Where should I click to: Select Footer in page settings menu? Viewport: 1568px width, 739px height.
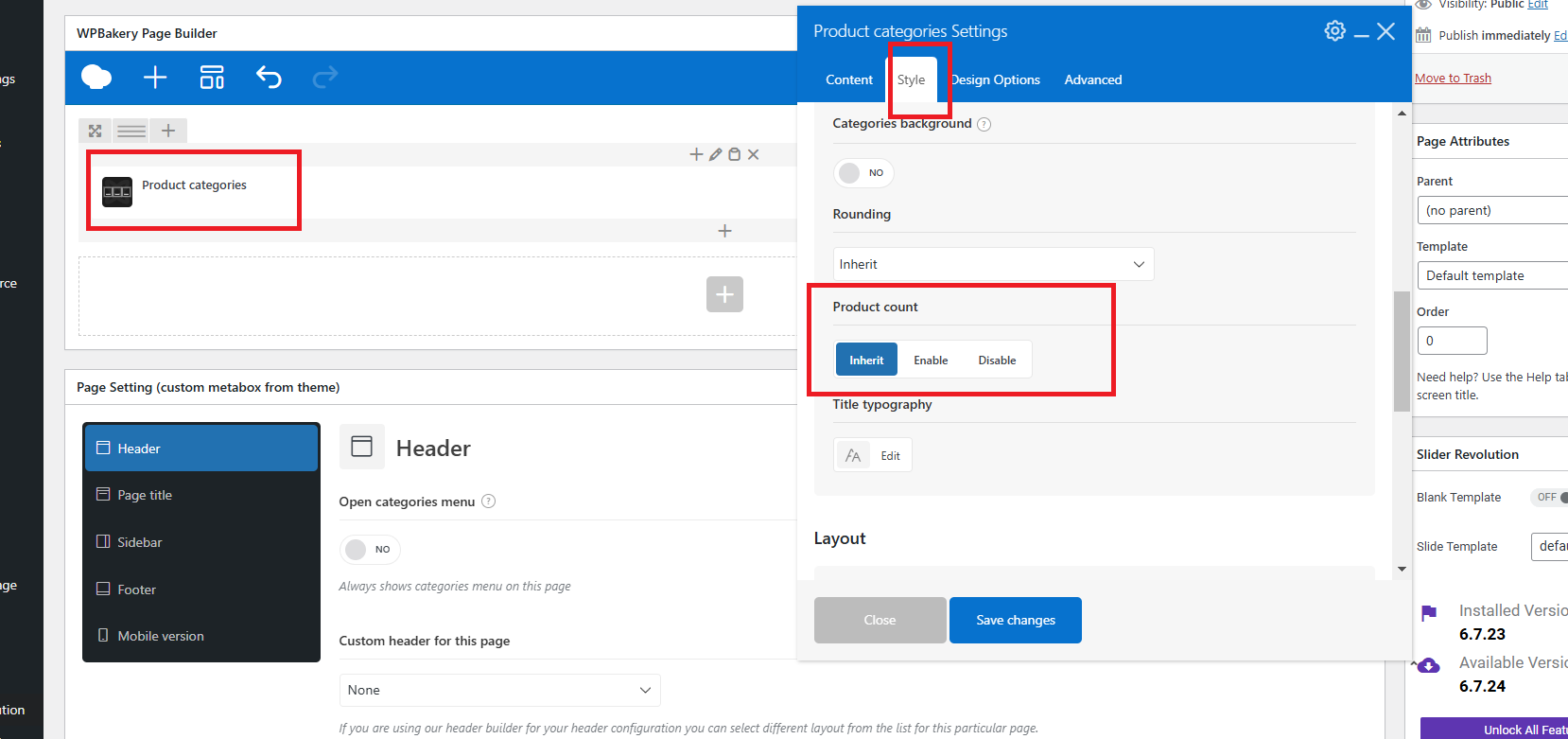click(201, 589)
